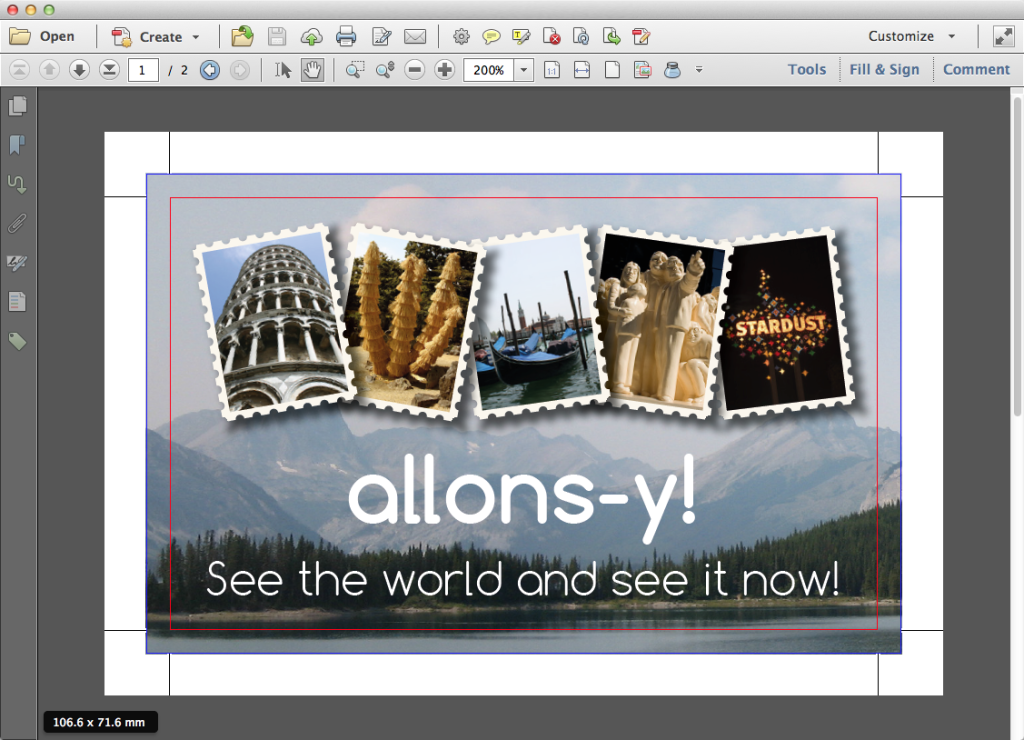Screen dimensions: 1024x740
Task: Open the Create PDF dropdown
Action: [x=155, y=37]
